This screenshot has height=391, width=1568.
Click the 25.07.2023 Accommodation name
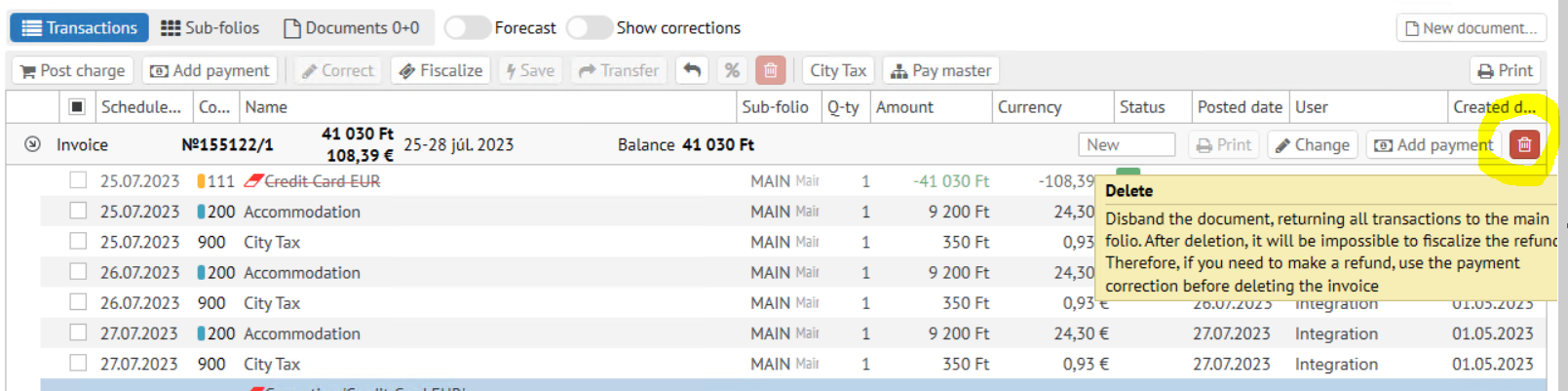coord(302,212)
